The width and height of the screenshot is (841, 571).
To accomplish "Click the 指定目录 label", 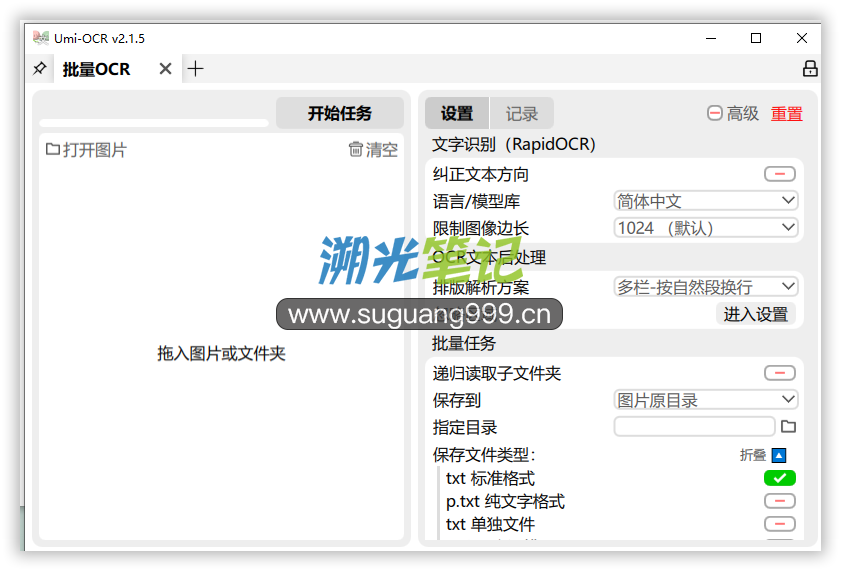I will [464, 427].
